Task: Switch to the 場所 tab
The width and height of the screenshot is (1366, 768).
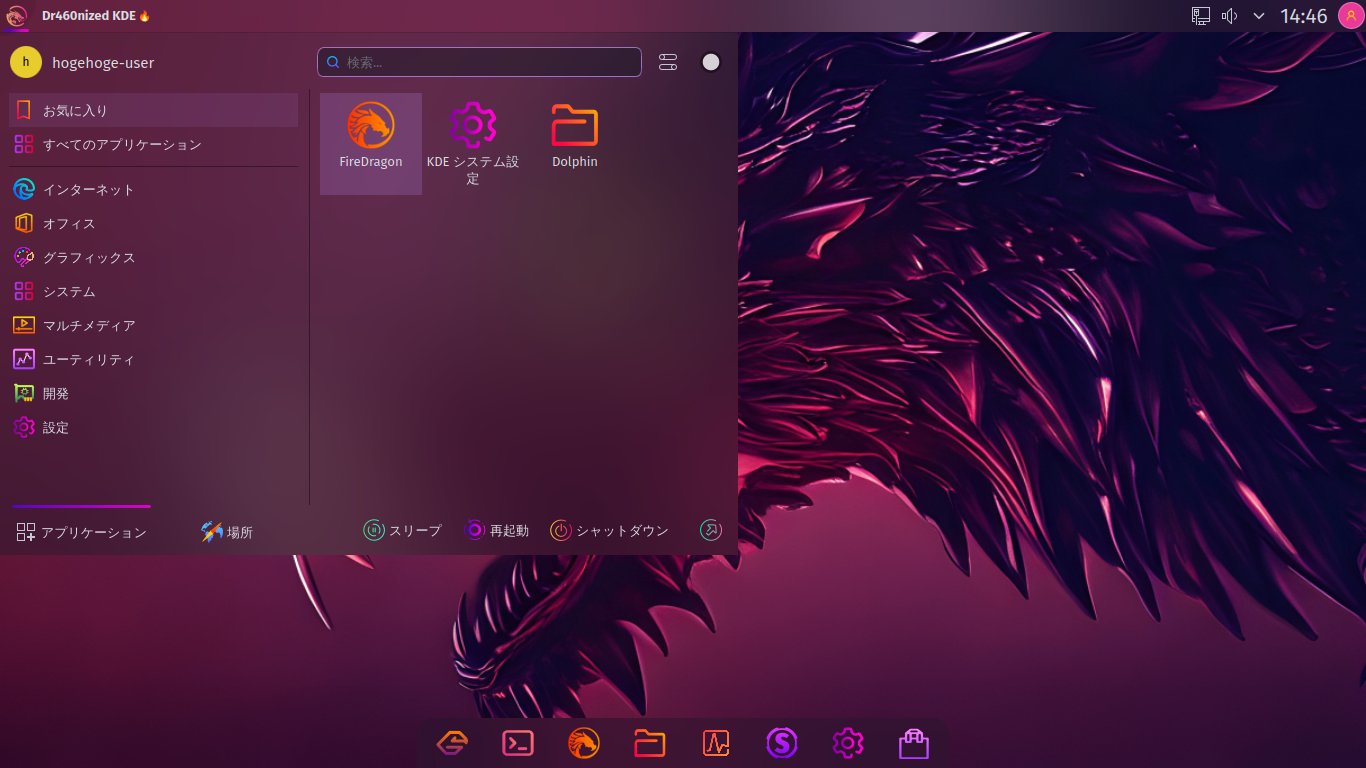Action: coord(227,531)
